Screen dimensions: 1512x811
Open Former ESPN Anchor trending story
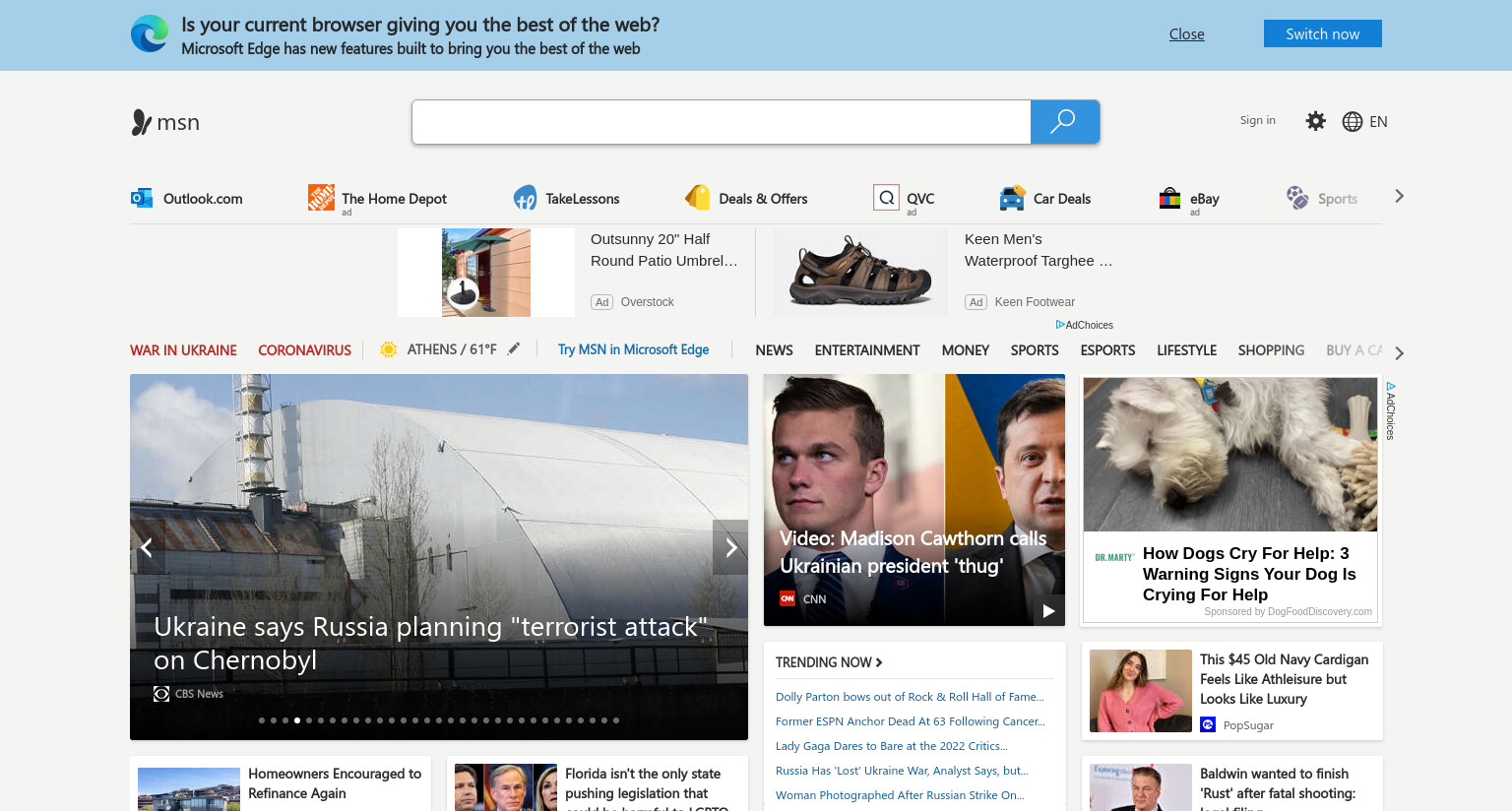(x=911, y=721)
